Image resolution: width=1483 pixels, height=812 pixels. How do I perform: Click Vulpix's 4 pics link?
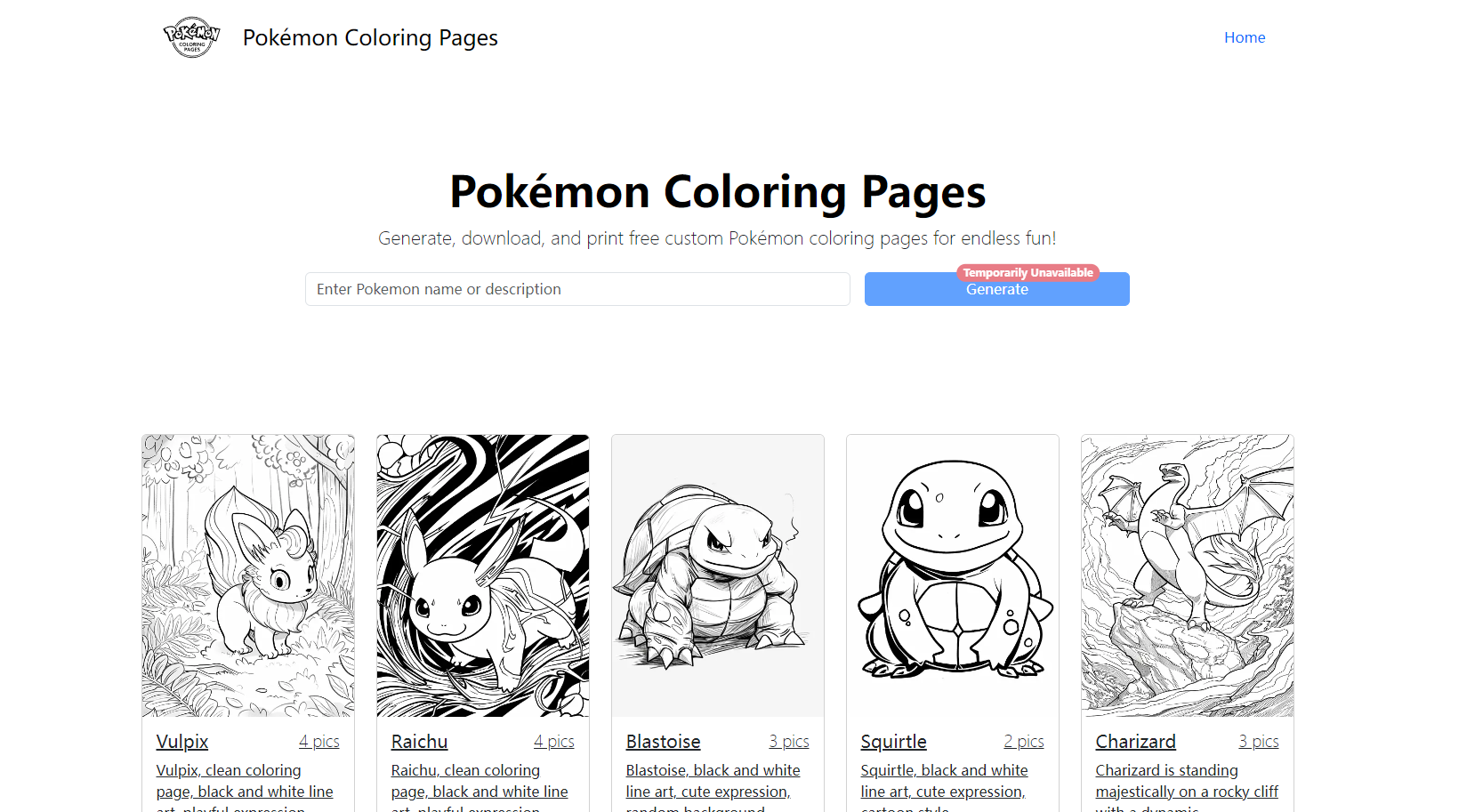coord(319,741)
